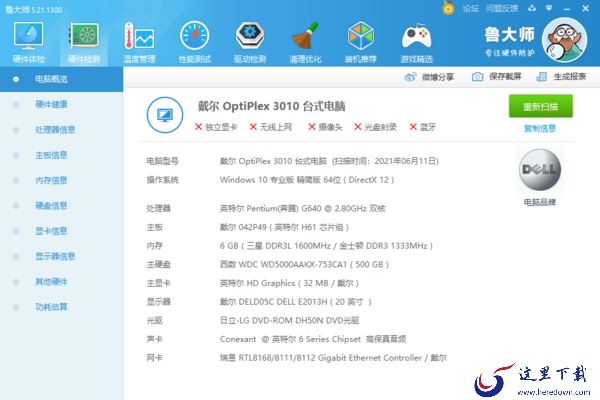Click the title 戴尔 OptiPlex 3010 台式电脑

click(271, 106)
